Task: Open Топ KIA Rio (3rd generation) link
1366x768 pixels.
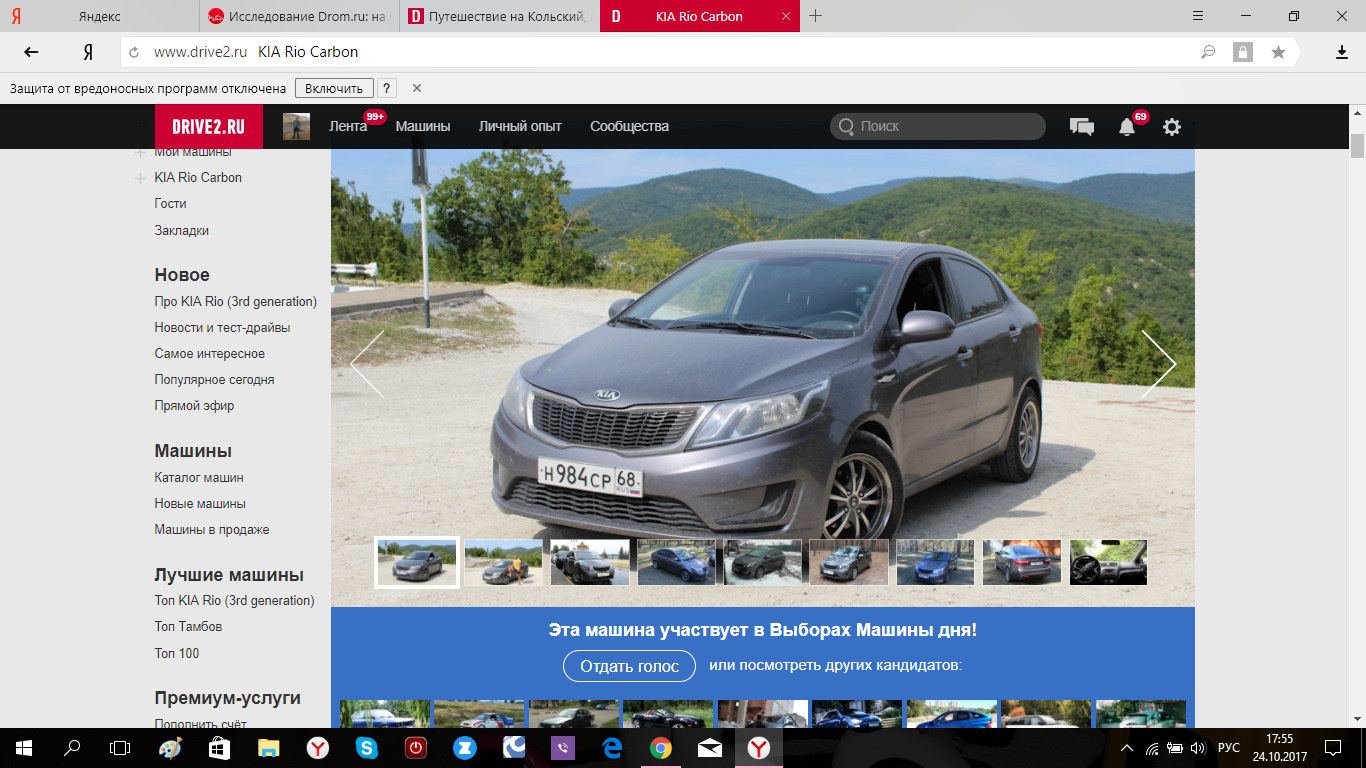Action: (234, 600)
